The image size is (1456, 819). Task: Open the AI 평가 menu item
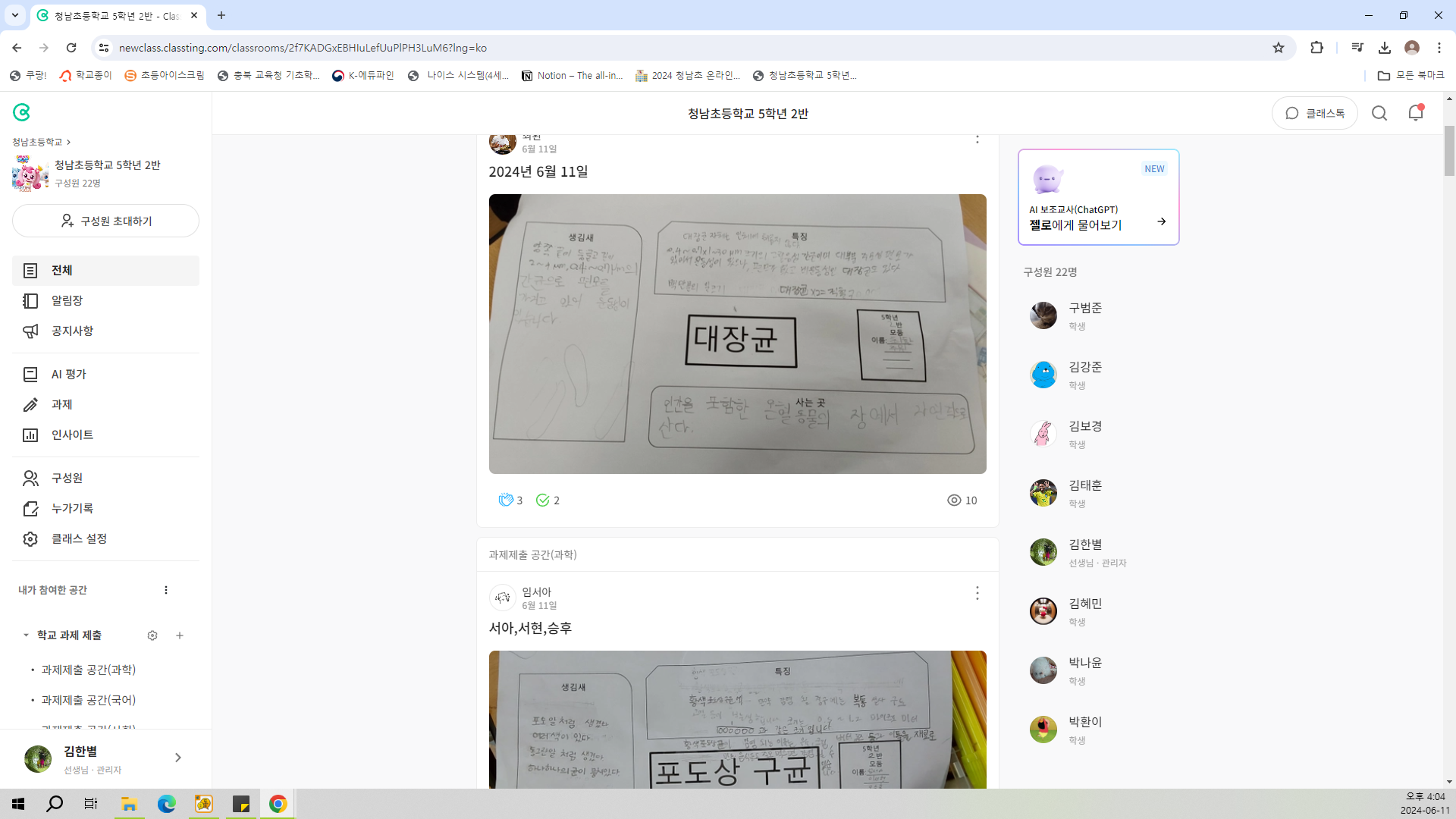click(x=105, y=375)
